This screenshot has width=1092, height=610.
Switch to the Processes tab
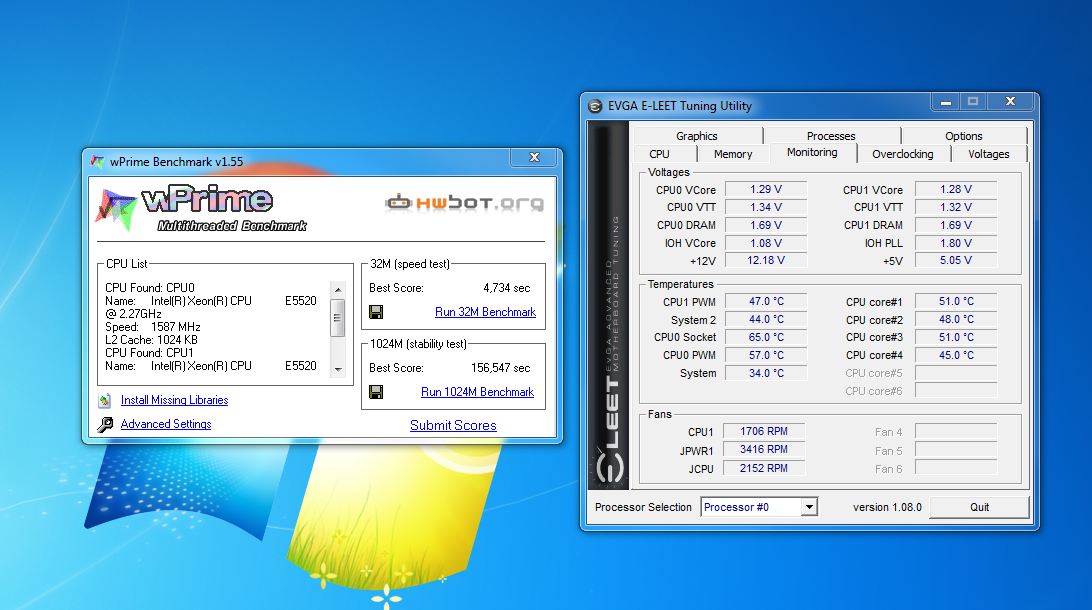pyautogui.click(x=831, y=136)
